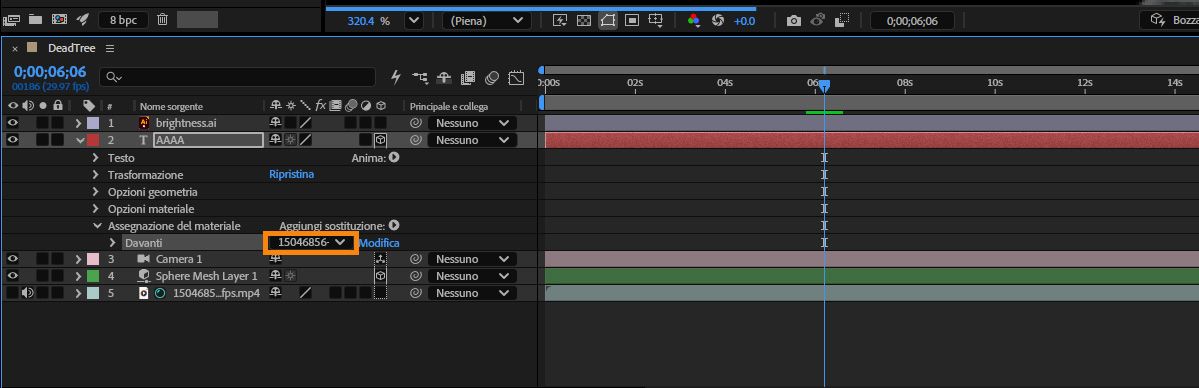Open the composition mini-flowchart icon

[x=420, y=77]
